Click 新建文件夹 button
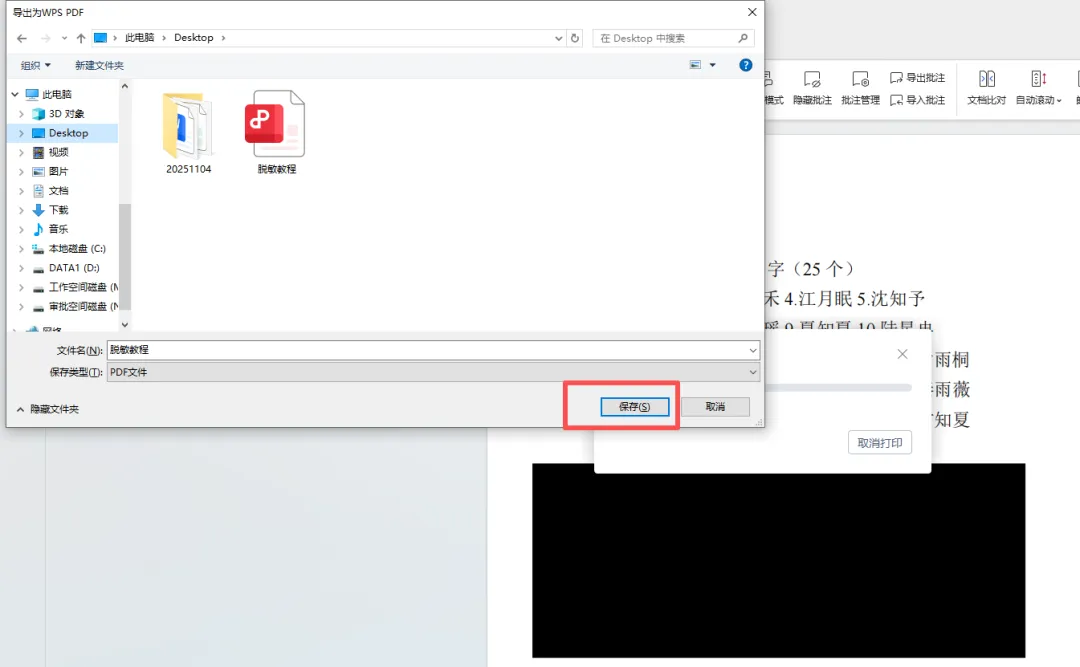Image resolution: width=1080 pixels, height=667 pixels. tap(99, 65)
